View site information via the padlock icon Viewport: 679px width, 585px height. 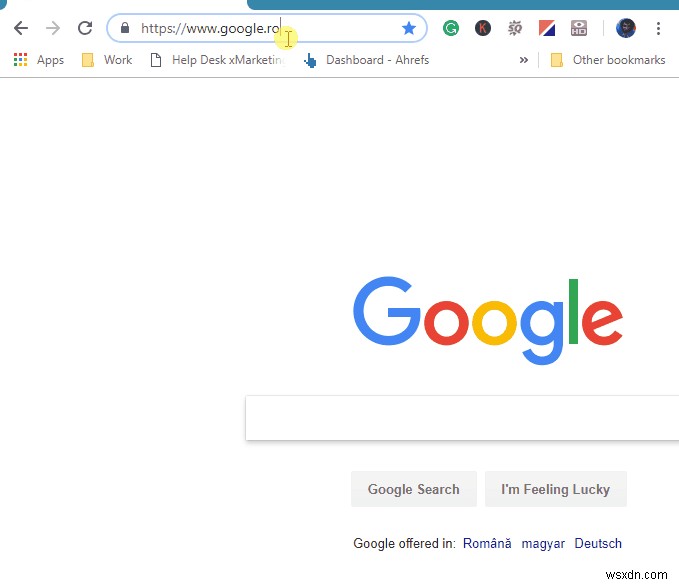(125, 28)
